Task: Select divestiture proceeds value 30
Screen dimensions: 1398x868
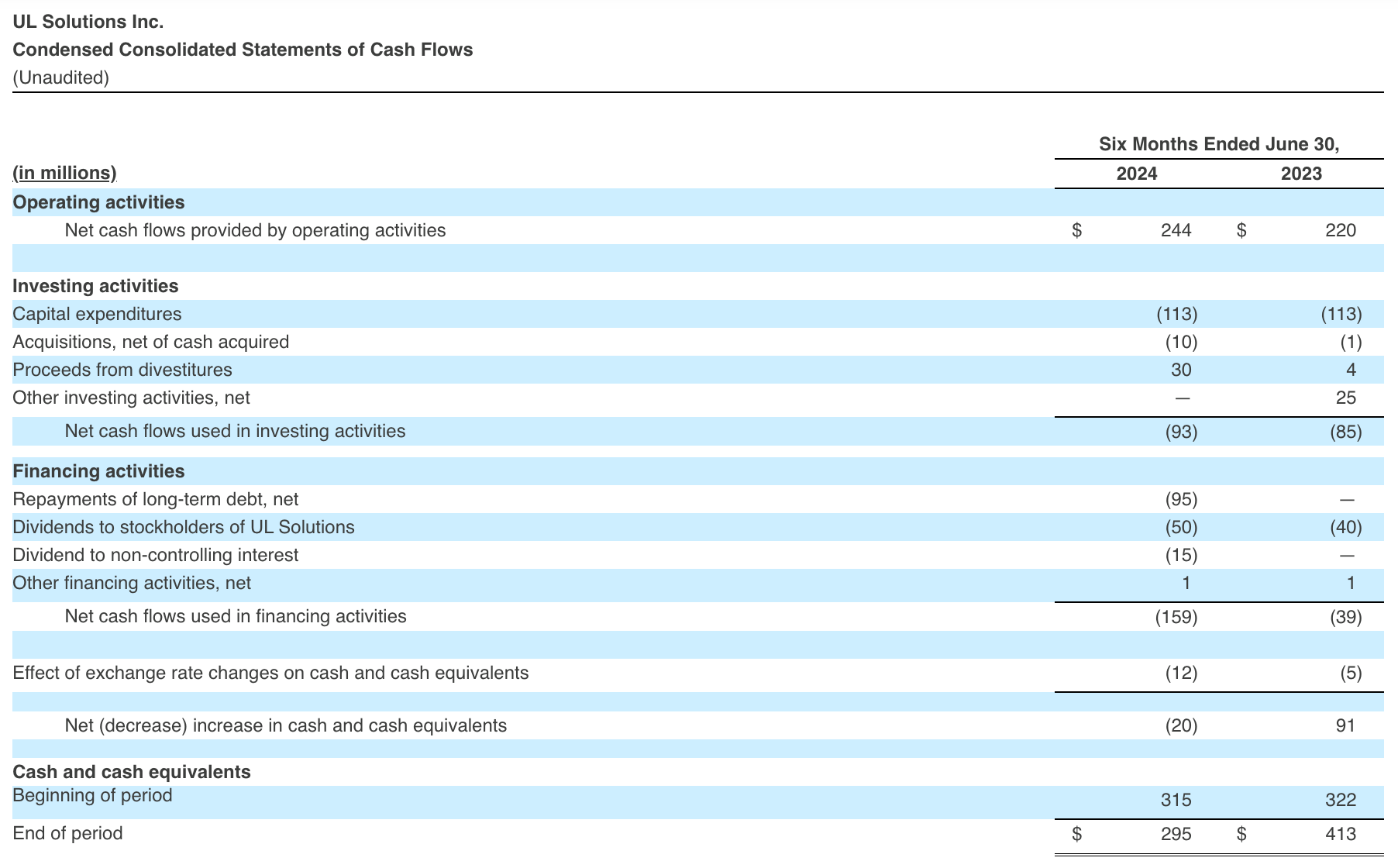Action: point(1181,370)
